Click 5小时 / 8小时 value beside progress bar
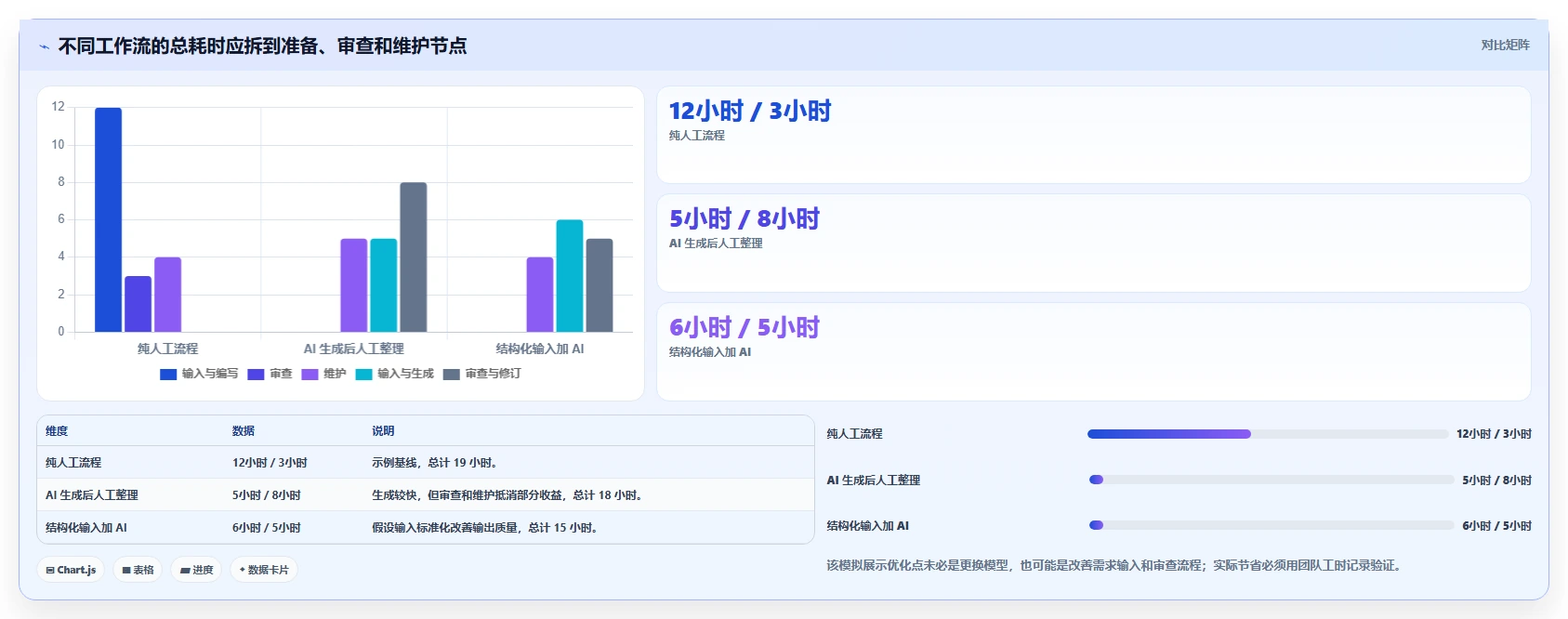The image size is (1568, 619). pyautogui.click(x=1496, y=481)
